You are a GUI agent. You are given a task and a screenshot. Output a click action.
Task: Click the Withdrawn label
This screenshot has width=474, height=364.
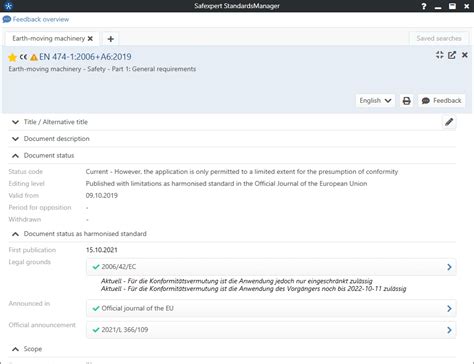(x=25, y=219)
